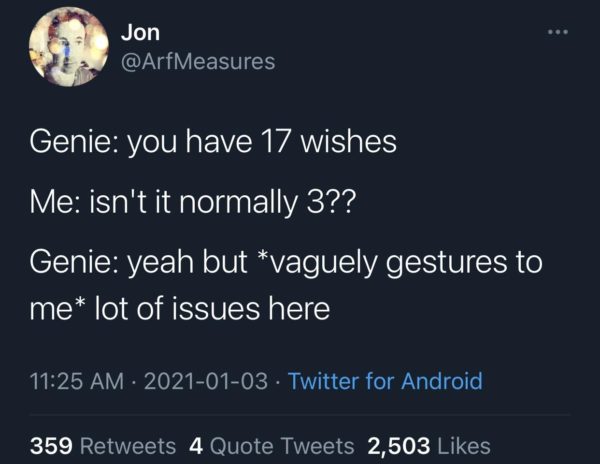Click the number 359 retweet count
This screenshot has height=464, width=600.
[x=50, y=444]
